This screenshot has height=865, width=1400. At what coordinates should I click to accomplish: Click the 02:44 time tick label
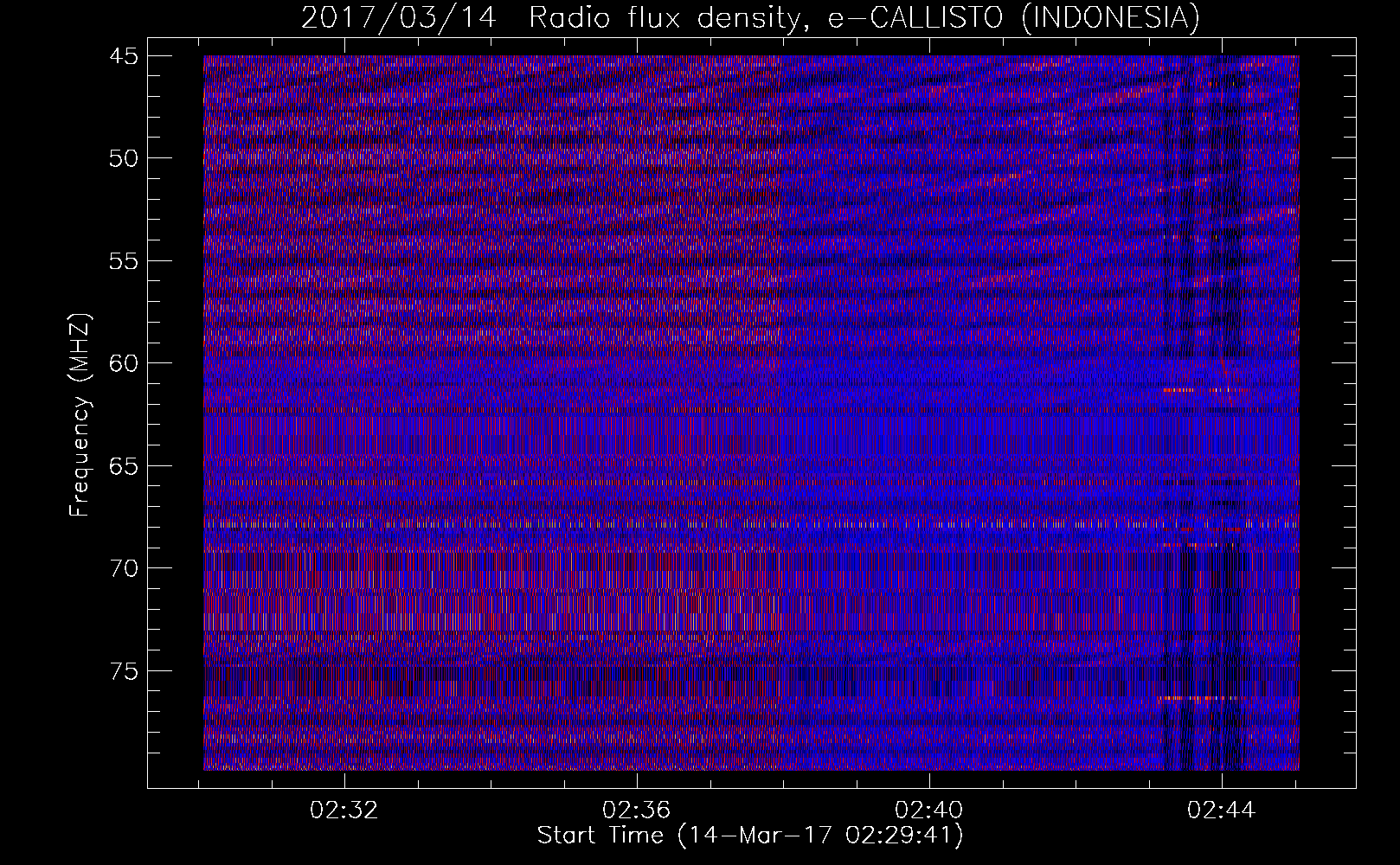tap(1222, 811)
